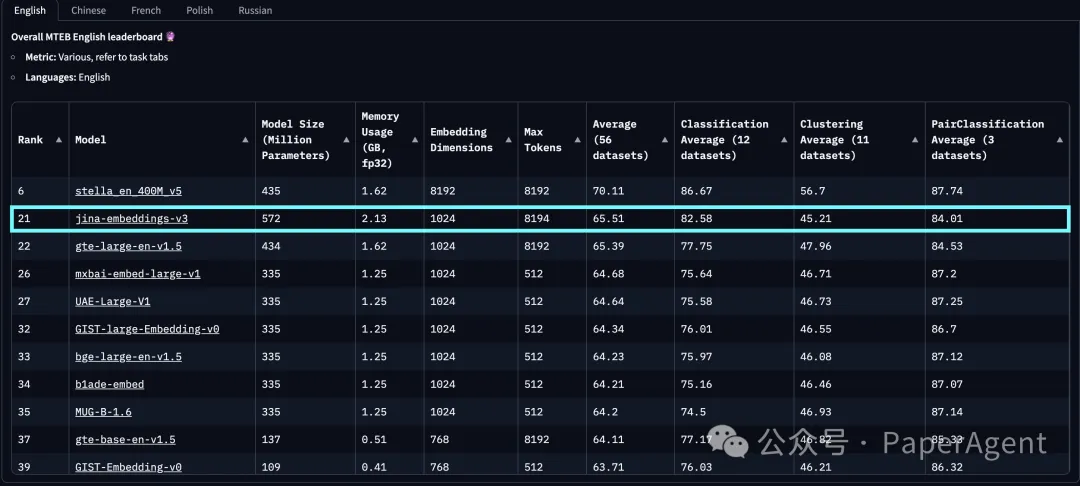
Task: Select the English tab
Action: 30,10
